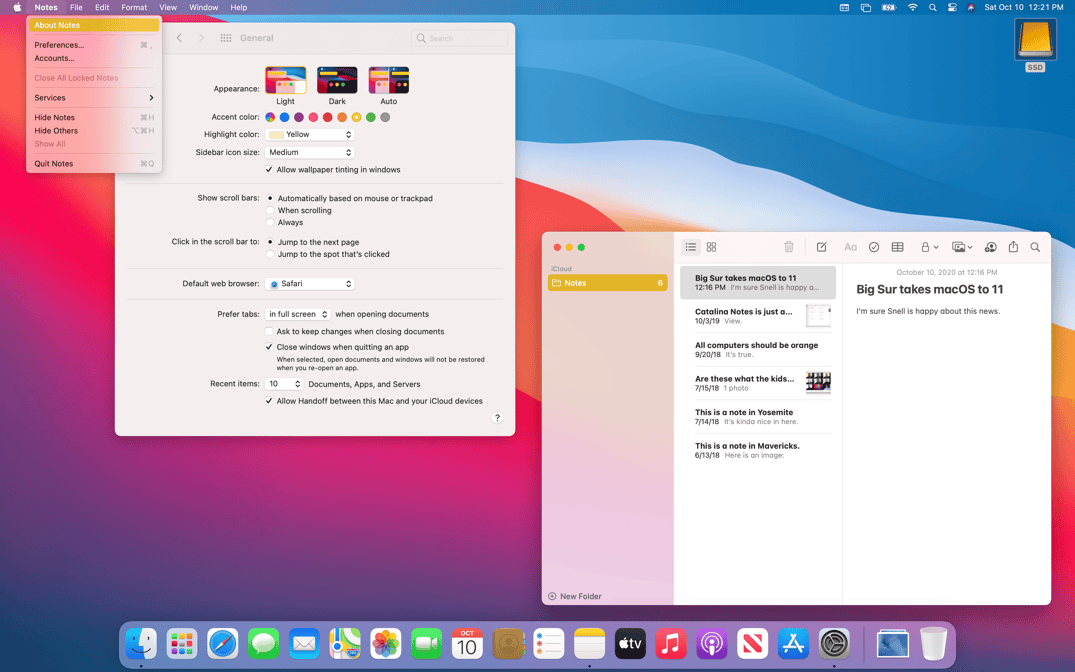The image size is (1075, 672).
Task: Select Always show scroll bars
Action: coord(270,222)
